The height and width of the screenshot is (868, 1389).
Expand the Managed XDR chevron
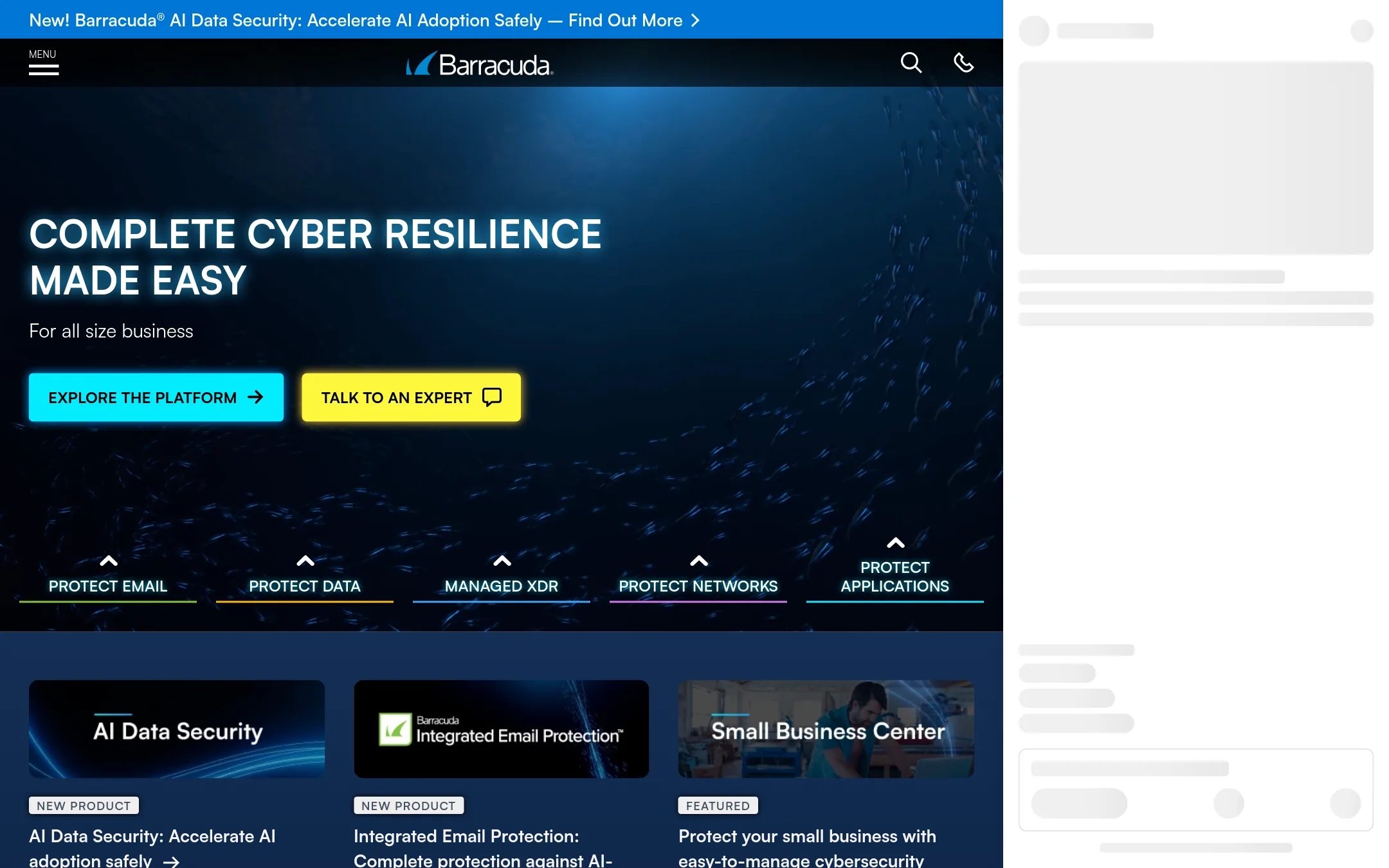(x=502, y=561)
